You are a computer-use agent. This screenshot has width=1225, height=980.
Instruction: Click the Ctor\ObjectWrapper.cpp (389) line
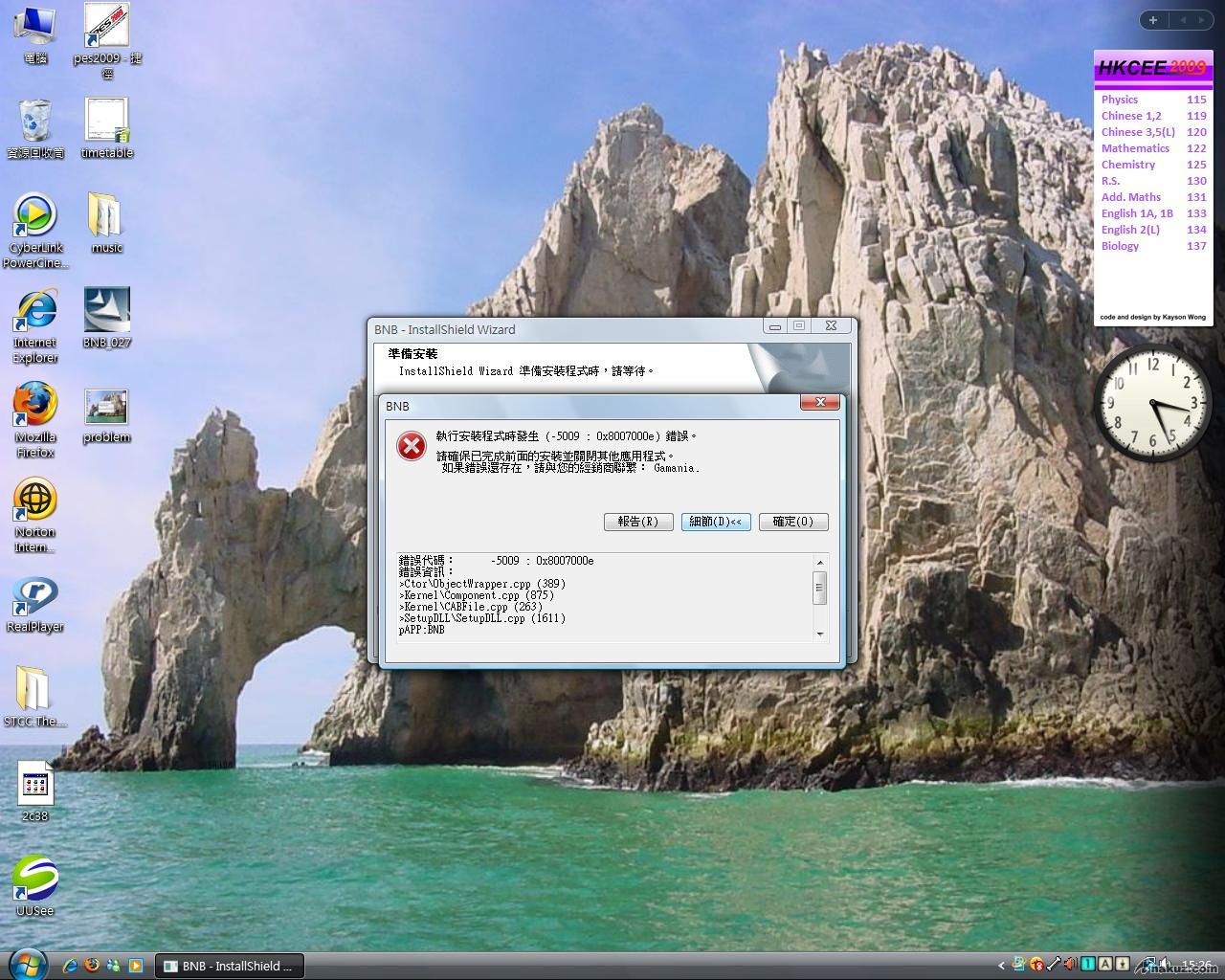pyautogui.click(x=481, y=584)
